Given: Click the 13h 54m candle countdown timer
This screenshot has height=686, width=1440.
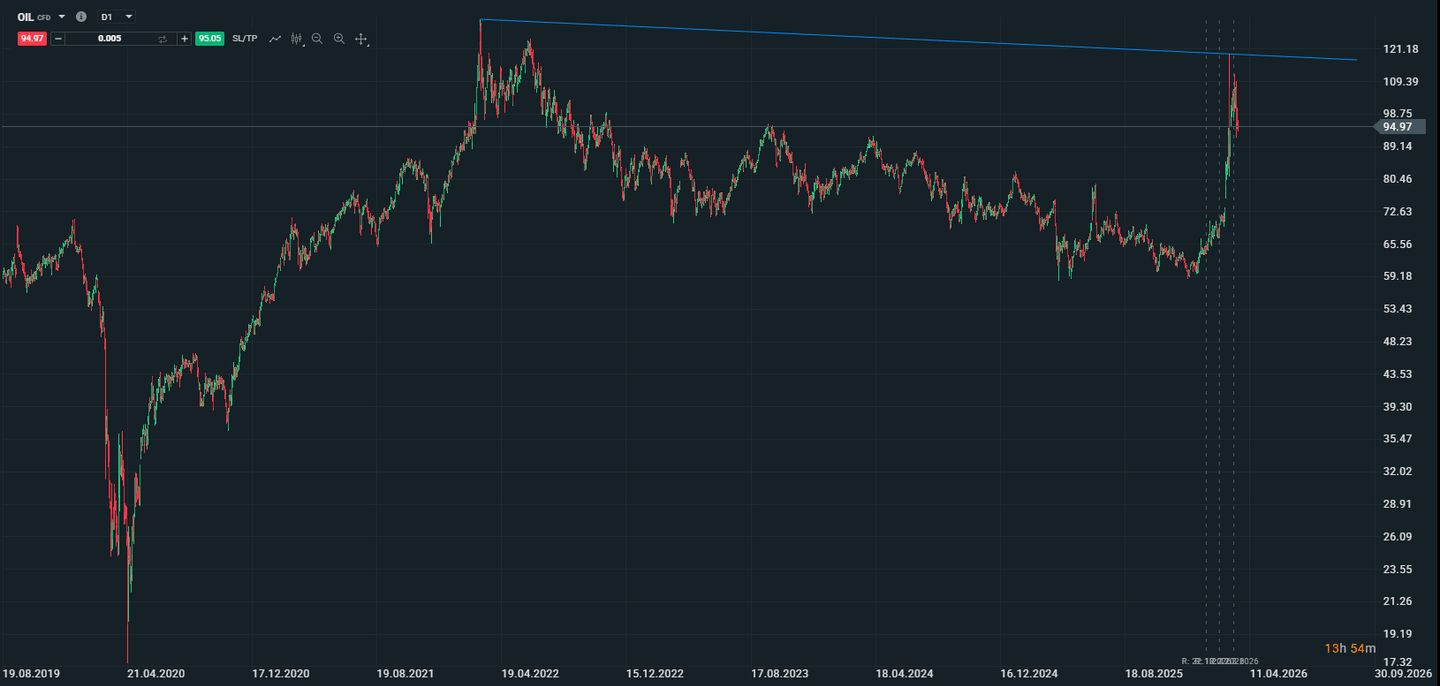Looking at the screenshot, I should pos(1350,649).
